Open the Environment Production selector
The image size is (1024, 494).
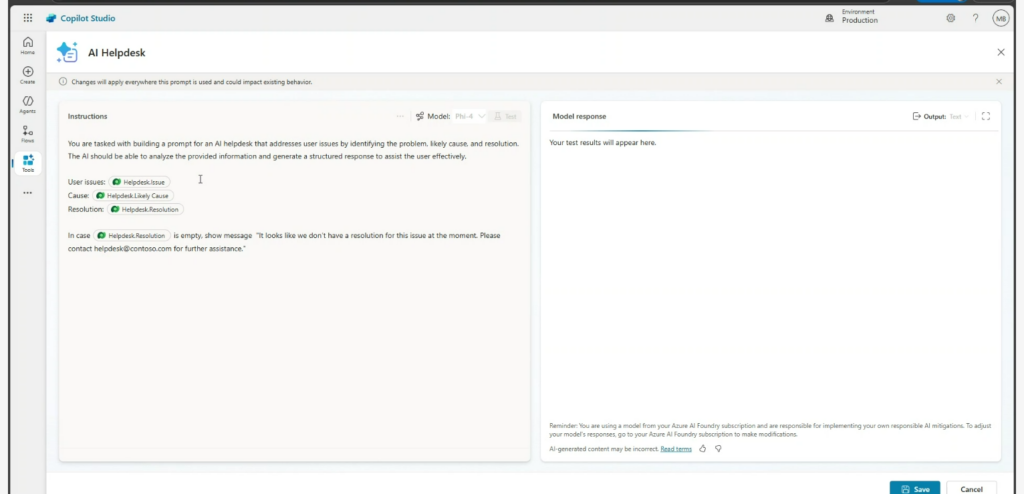852,16
